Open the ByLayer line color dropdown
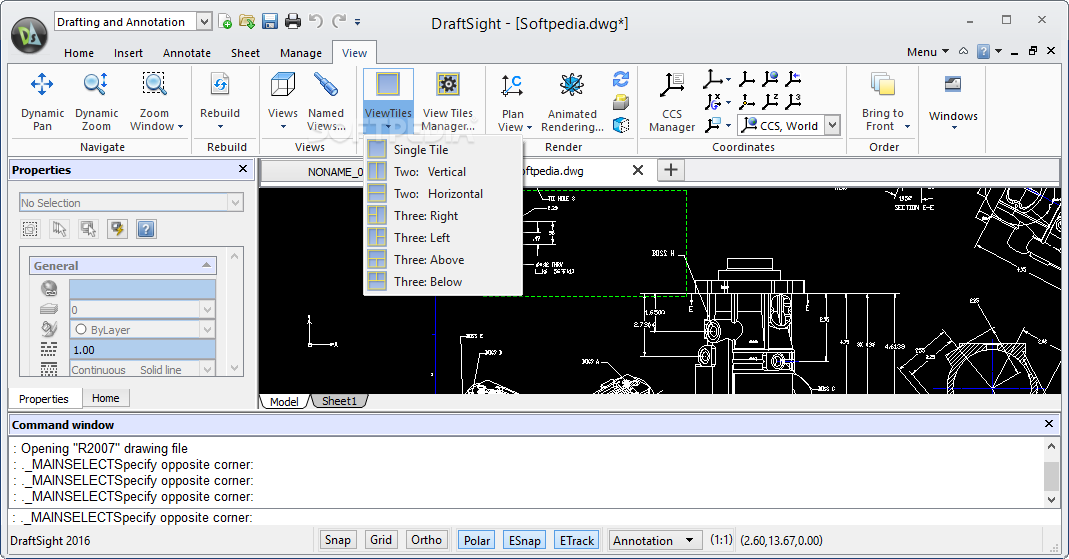The height and width of the screenshot is (559, 1069). click(x=208, y=330)
